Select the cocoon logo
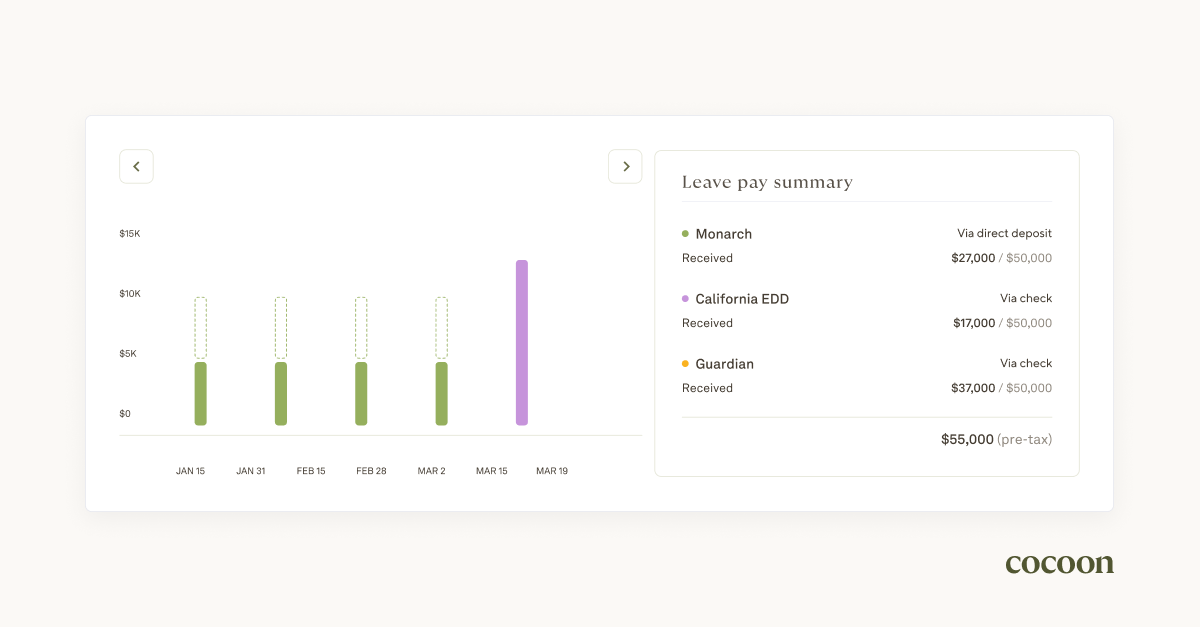 point(1059,563)
